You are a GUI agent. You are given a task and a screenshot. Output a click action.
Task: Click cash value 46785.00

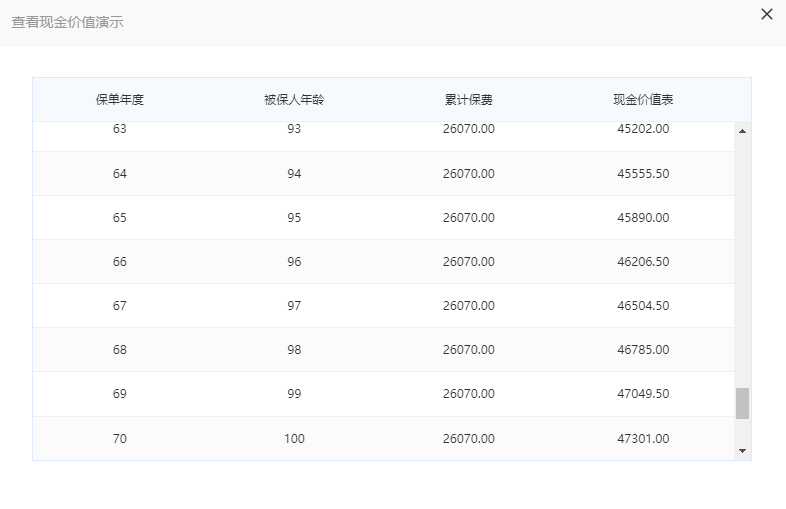(643, 350)
